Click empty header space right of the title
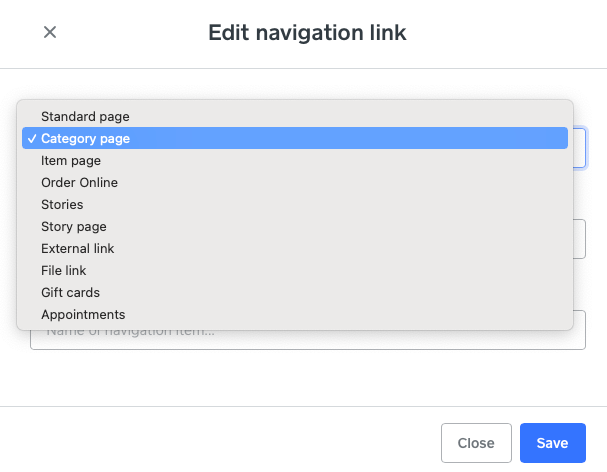Viewport: 607px width, 472px height. 500,33
